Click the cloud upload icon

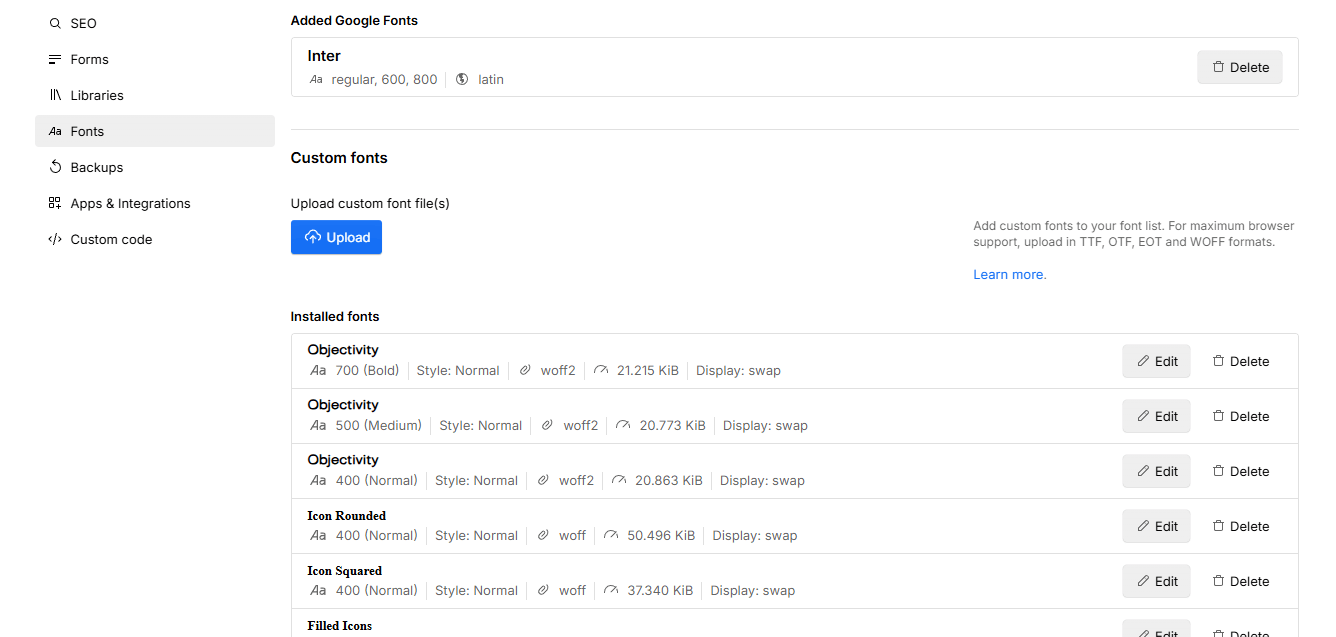tap(313, 237)
